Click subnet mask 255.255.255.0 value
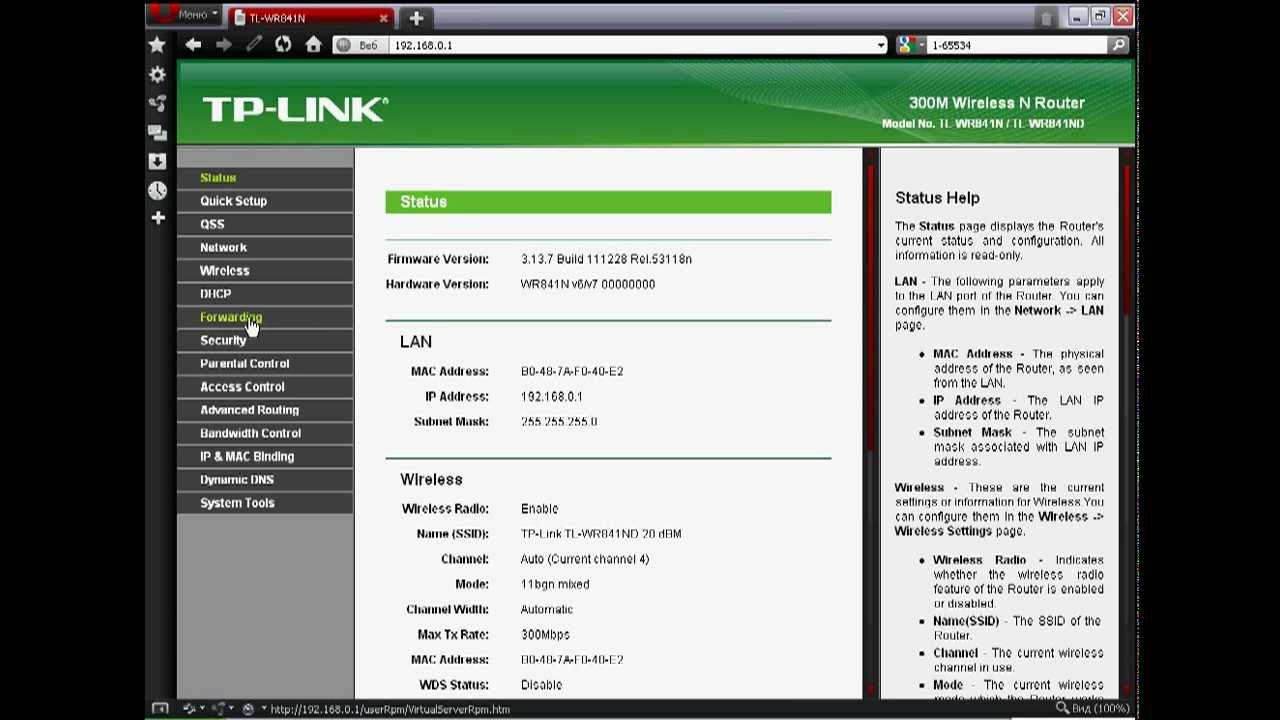Viewport: 1280px width, 720px height. coord(559,421)
